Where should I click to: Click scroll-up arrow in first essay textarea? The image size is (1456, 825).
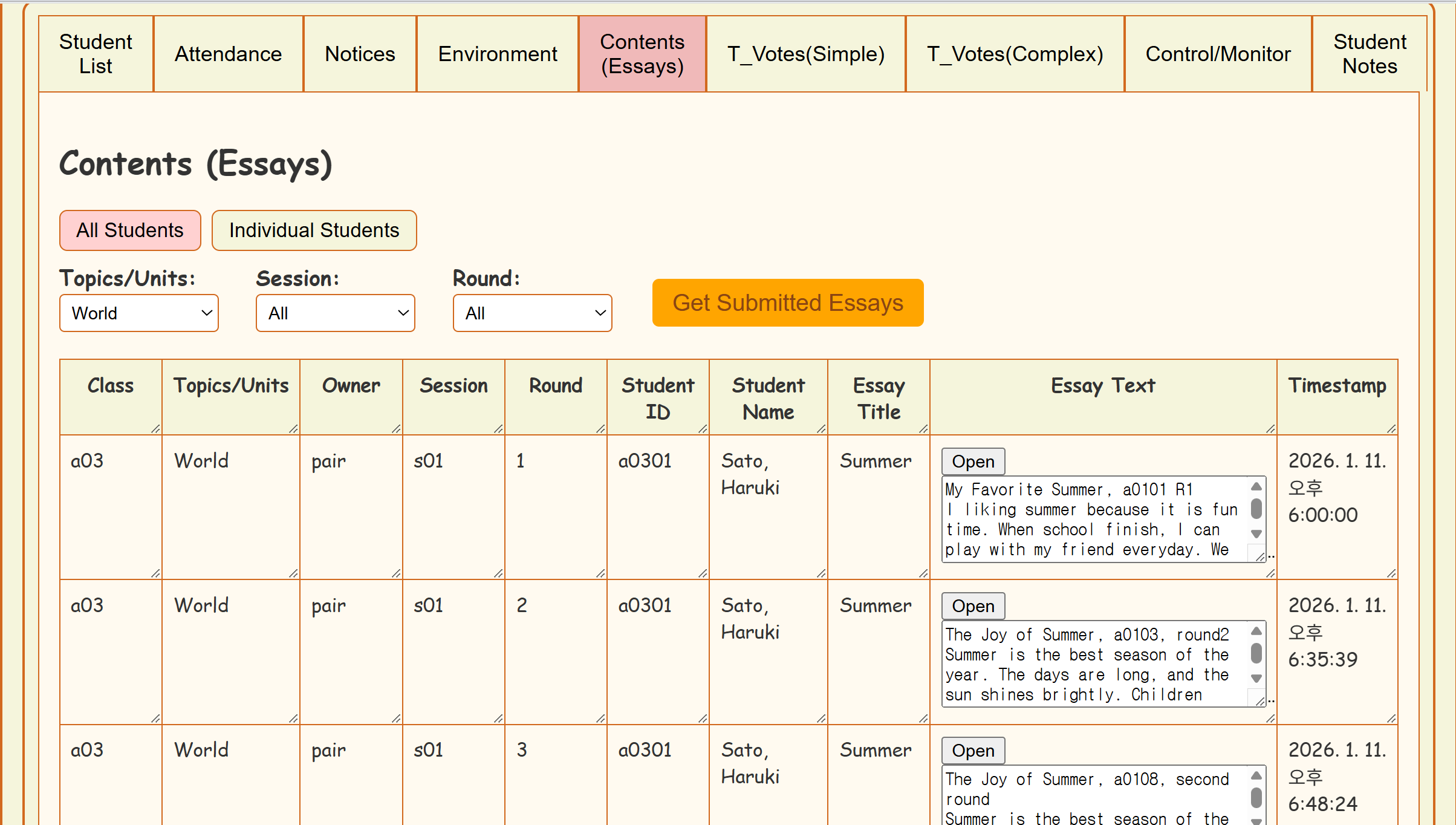coord(1256,487)
